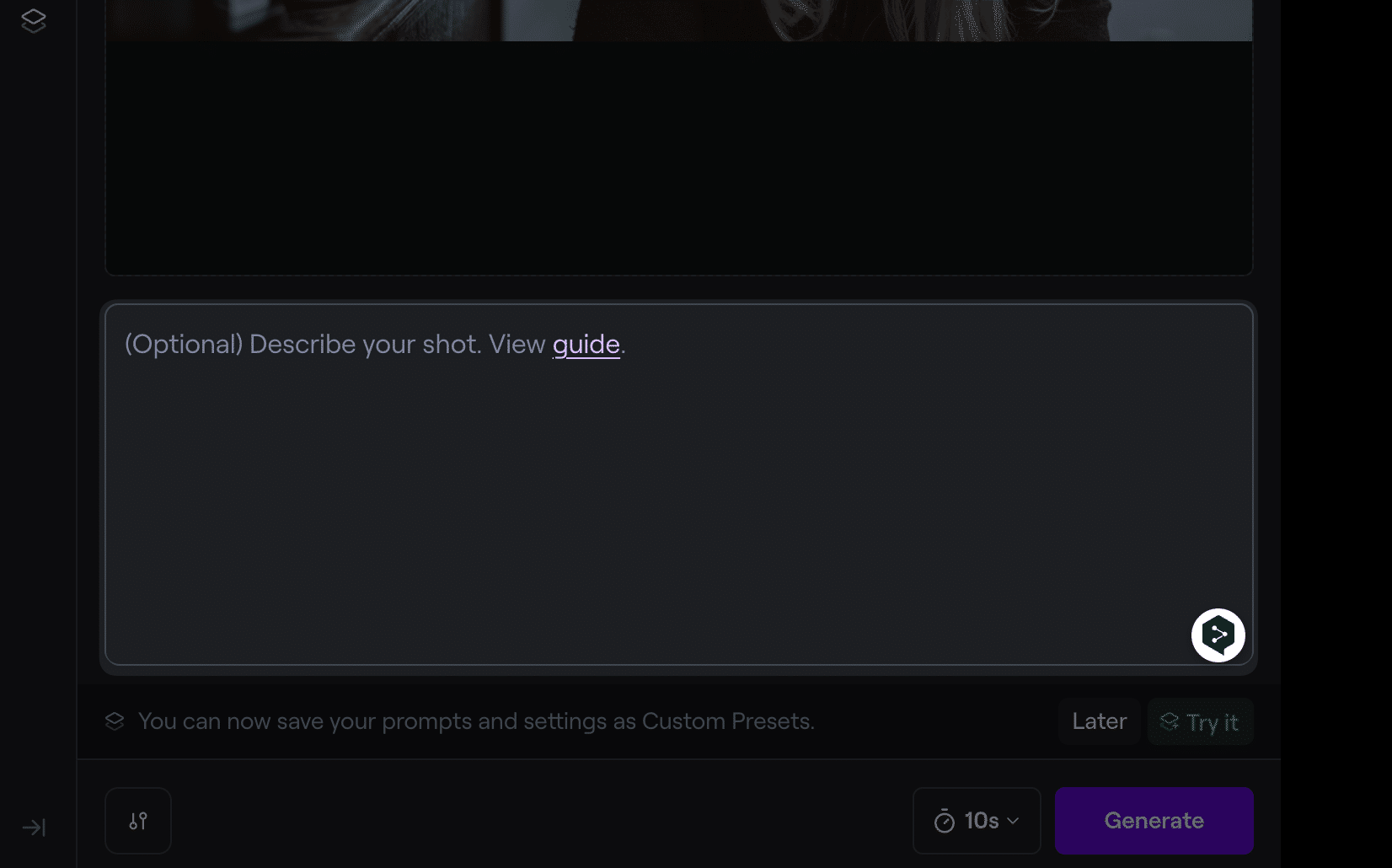This screenshot has width=1392, height=868.
Task: Open the prompt guide link
Action: [x=586, y=345]
